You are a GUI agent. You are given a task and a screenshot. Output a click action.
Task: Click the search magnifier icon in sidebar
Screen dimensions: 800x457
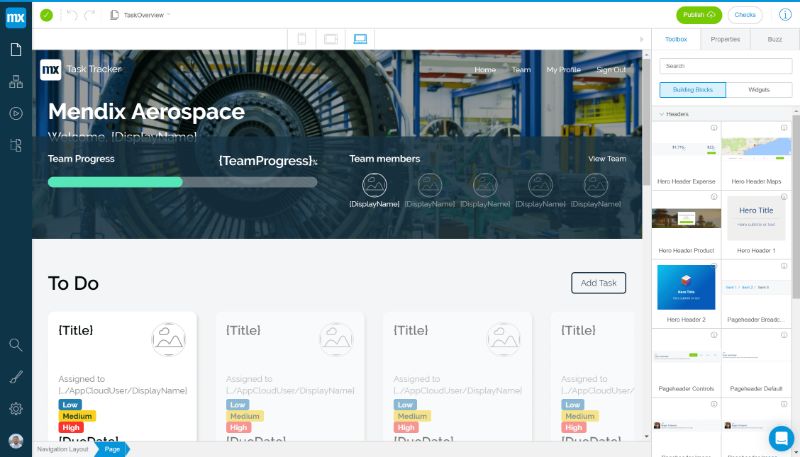pos(16,345)
